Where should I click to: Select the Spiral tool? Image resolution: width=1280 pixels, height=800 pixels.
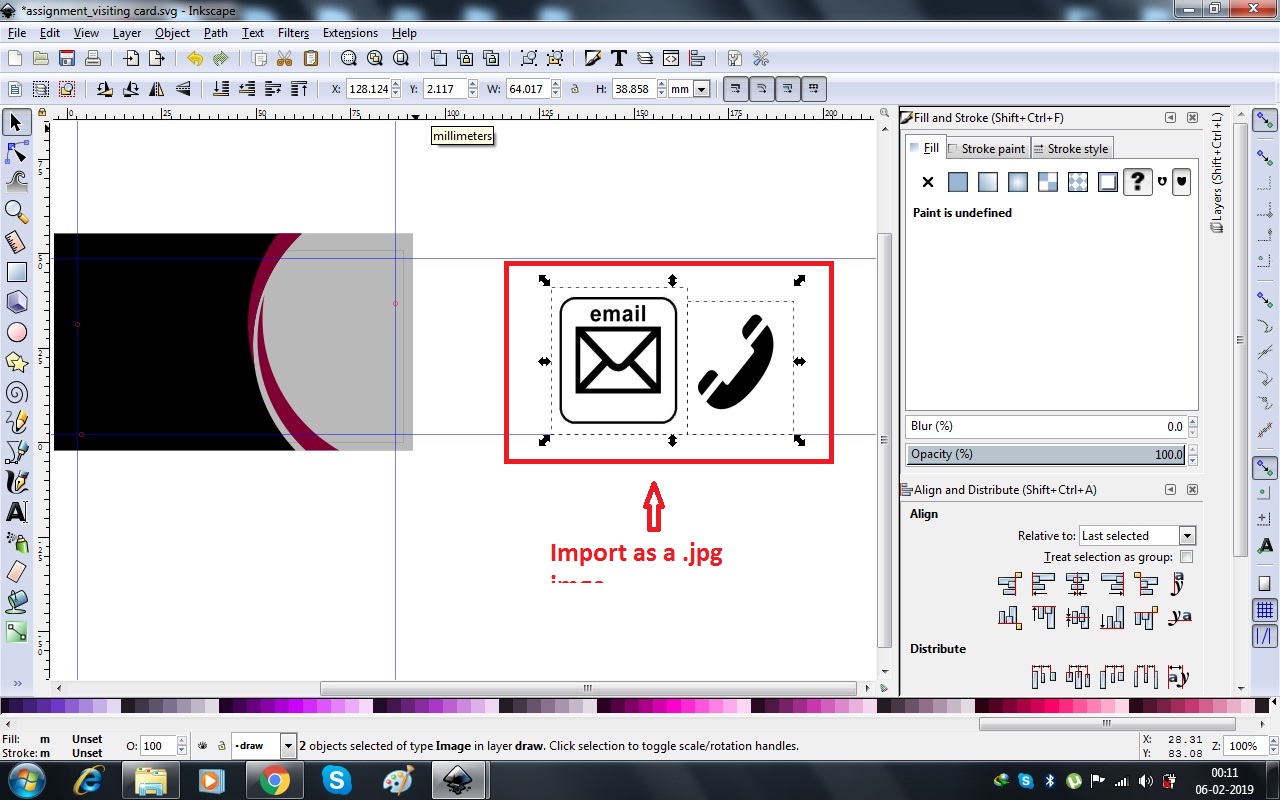tap(16, 392)
